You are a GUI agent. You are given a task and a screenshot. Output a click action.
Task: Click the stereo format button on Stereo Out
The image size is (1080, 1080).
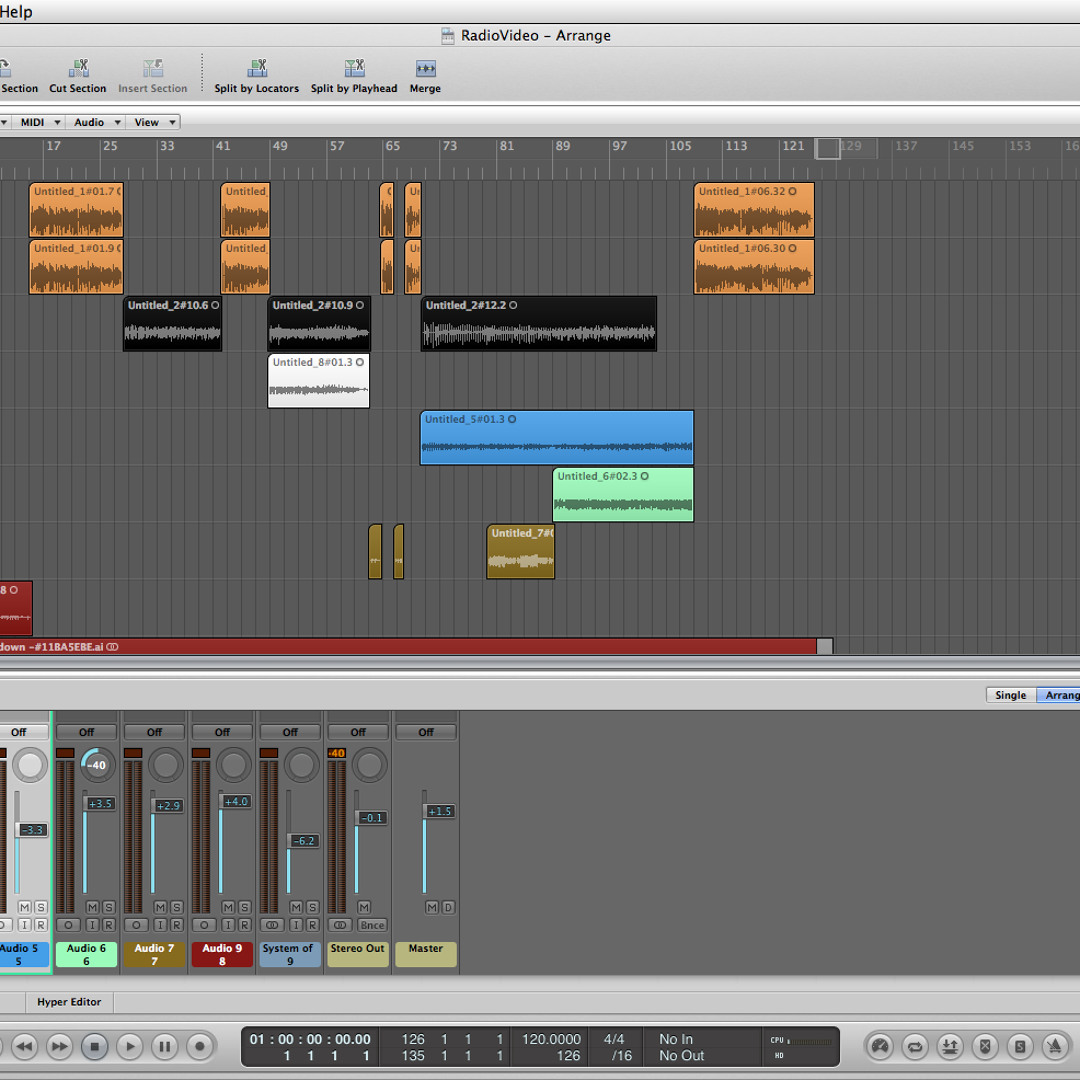pyautogui.click(x=340, y=925)
